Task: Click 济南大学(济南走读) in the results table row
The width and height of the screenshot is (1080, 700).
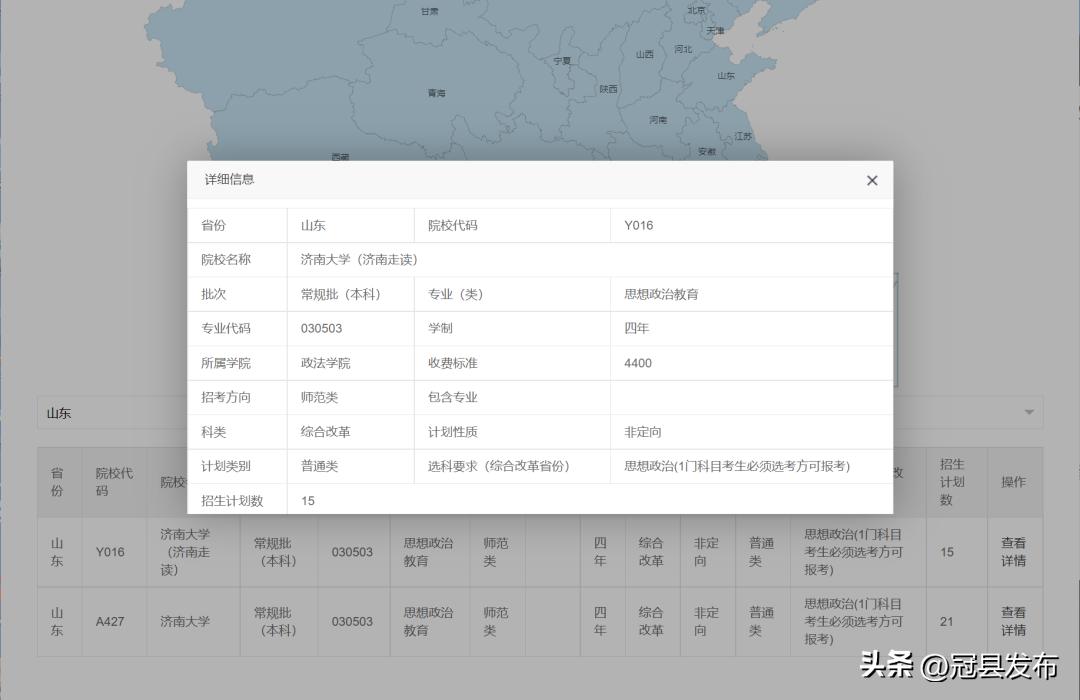Action: [x=185, y=552]
